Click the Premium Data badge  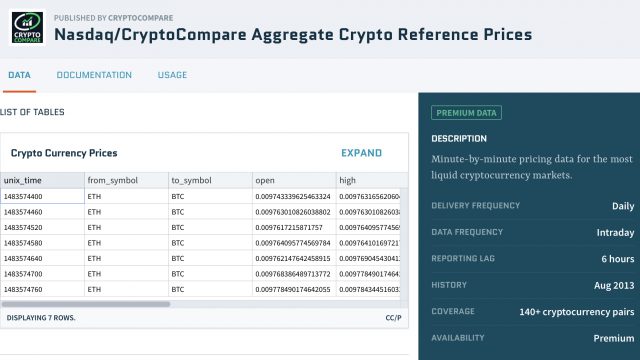(x=466, y=113)
